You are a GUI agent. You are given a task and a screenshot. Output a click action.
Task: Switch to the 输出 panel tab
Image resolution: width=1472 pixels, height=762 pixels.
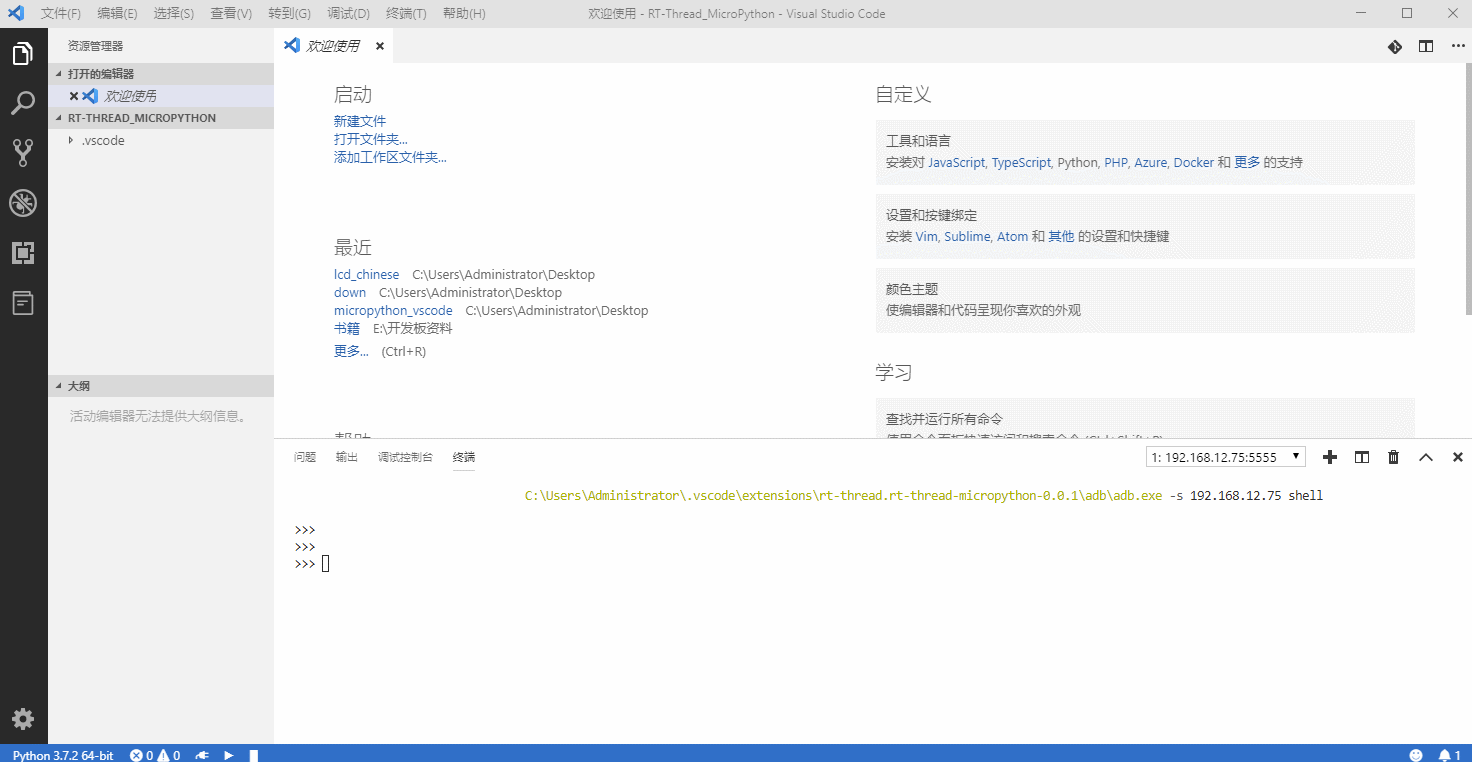[346, 457]
